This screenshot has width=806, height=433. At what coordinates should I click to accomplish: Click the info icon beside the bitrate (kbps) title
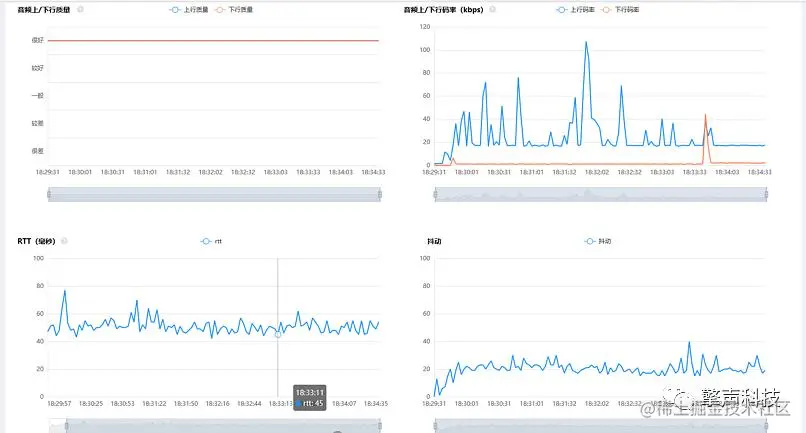pyautogui.click(x=492, y=9)
